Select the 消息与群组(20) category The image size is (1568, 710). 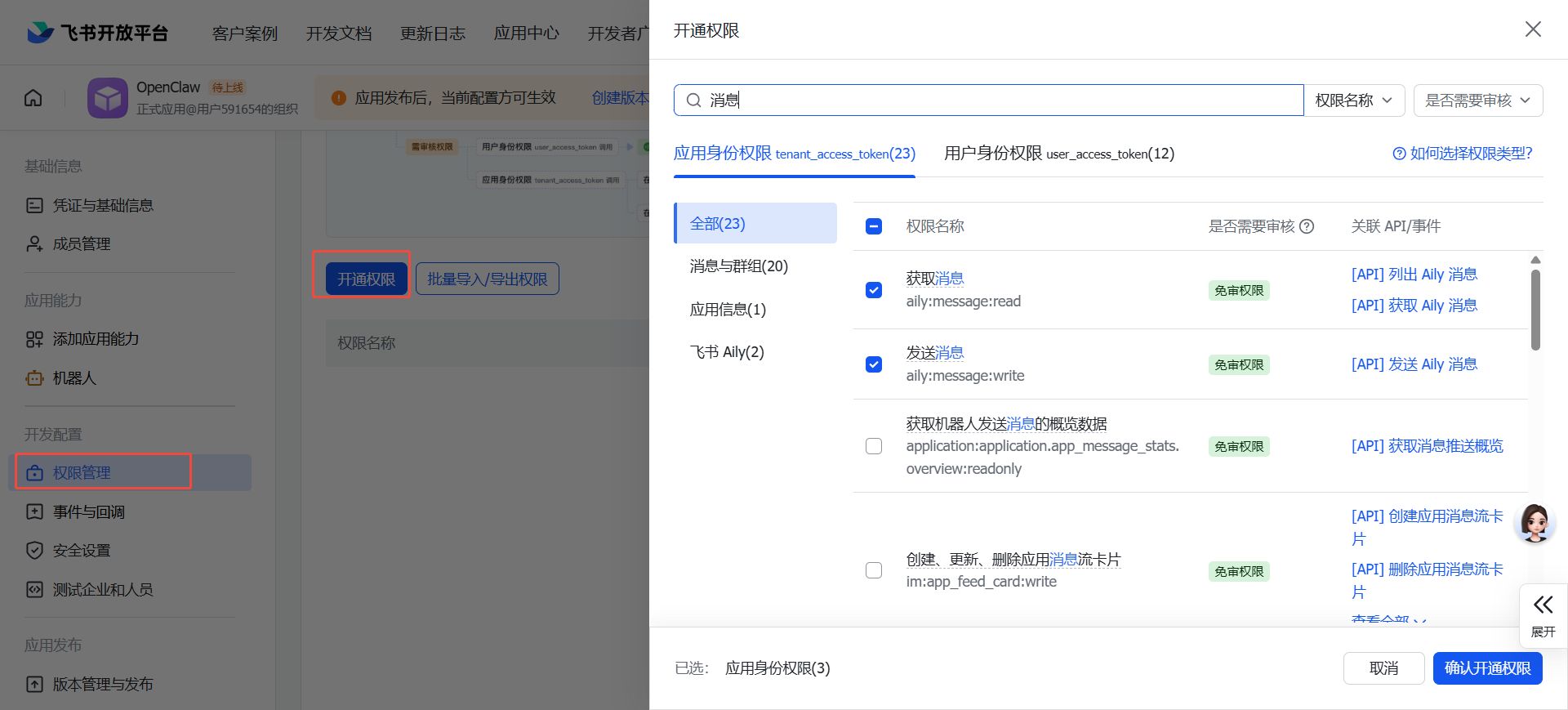coord(738,266)
